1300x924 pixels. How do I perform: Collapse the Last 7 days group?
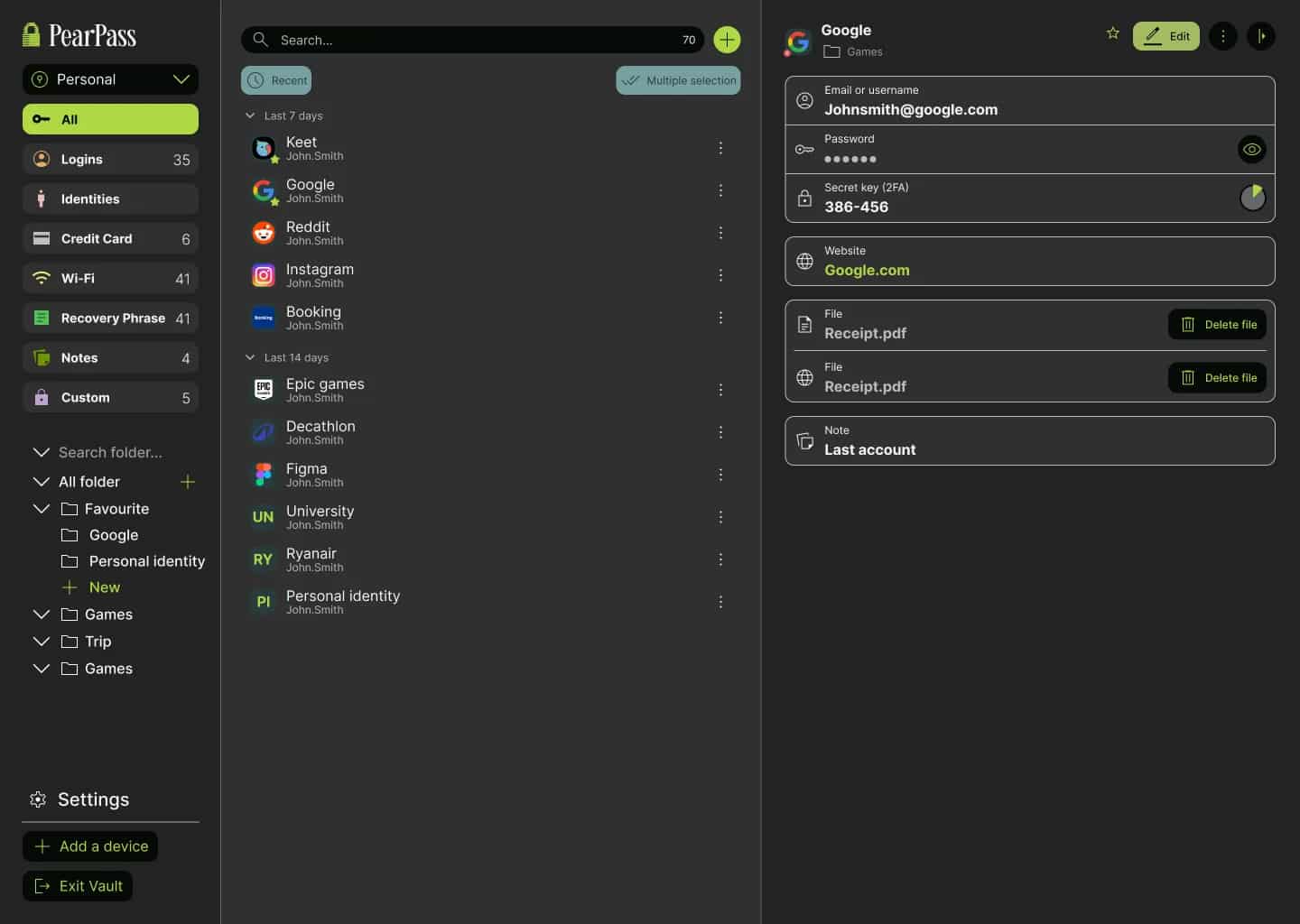click(250, 115)
